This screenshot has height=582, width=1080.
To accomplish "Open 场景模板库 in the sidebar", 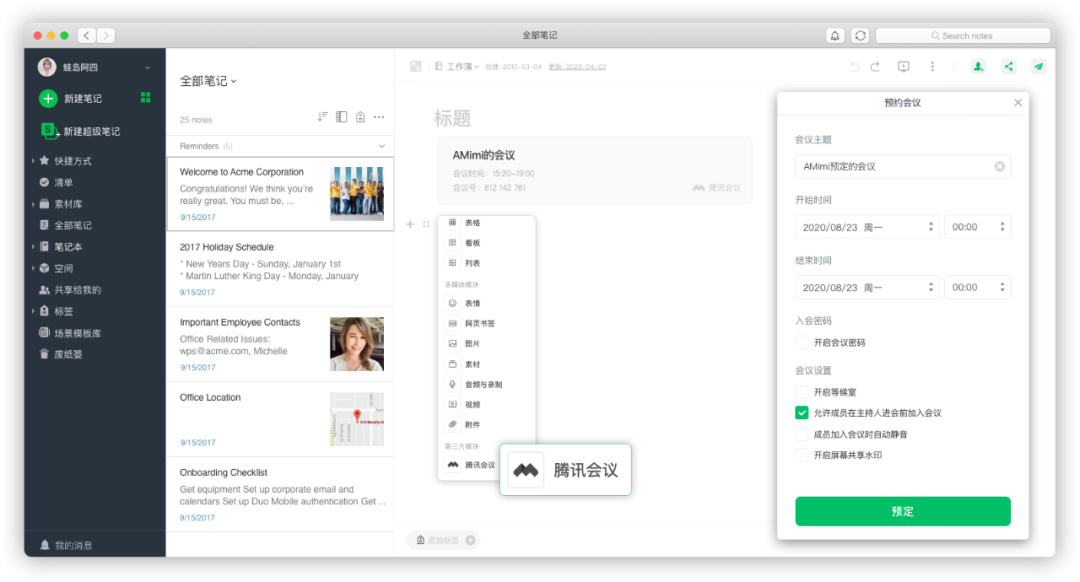I will coord(77,333).
